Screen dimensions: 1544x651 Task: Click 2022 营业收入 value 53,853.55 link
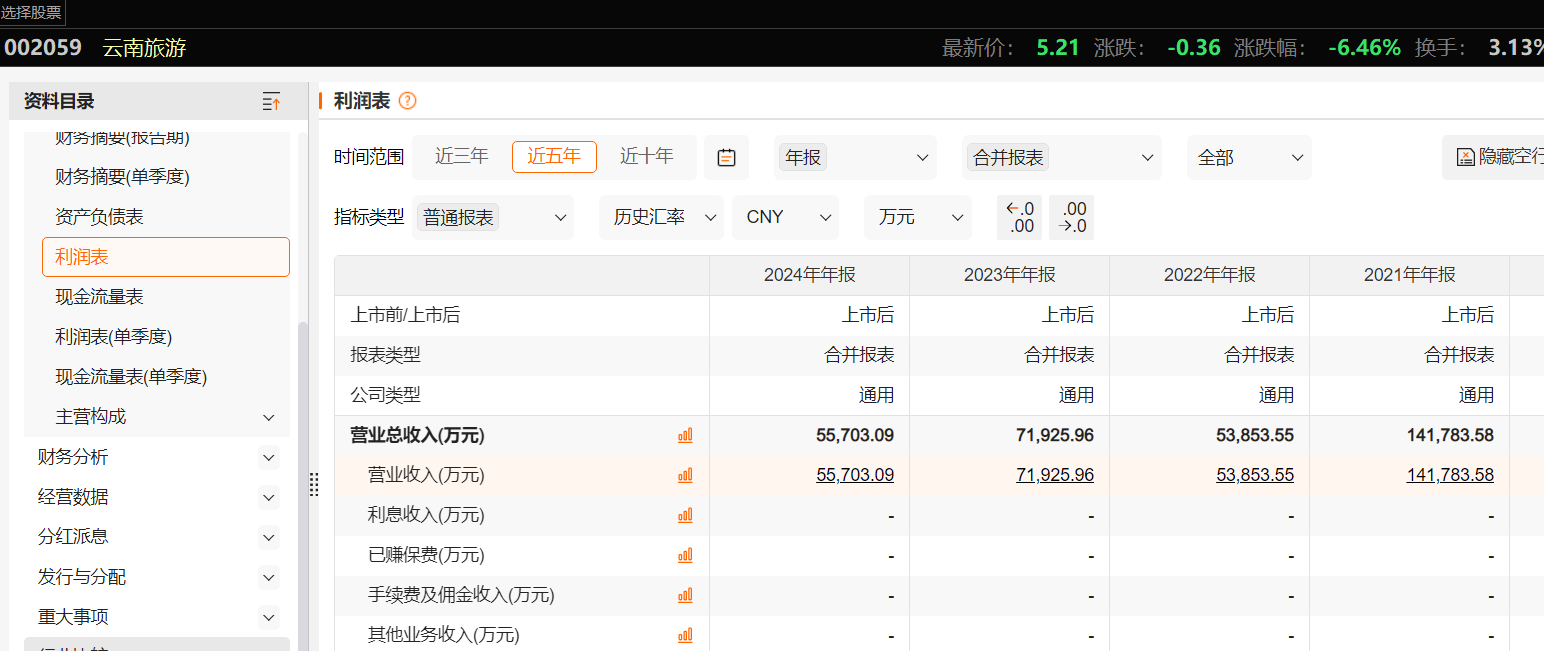(x=1255, y=475)
